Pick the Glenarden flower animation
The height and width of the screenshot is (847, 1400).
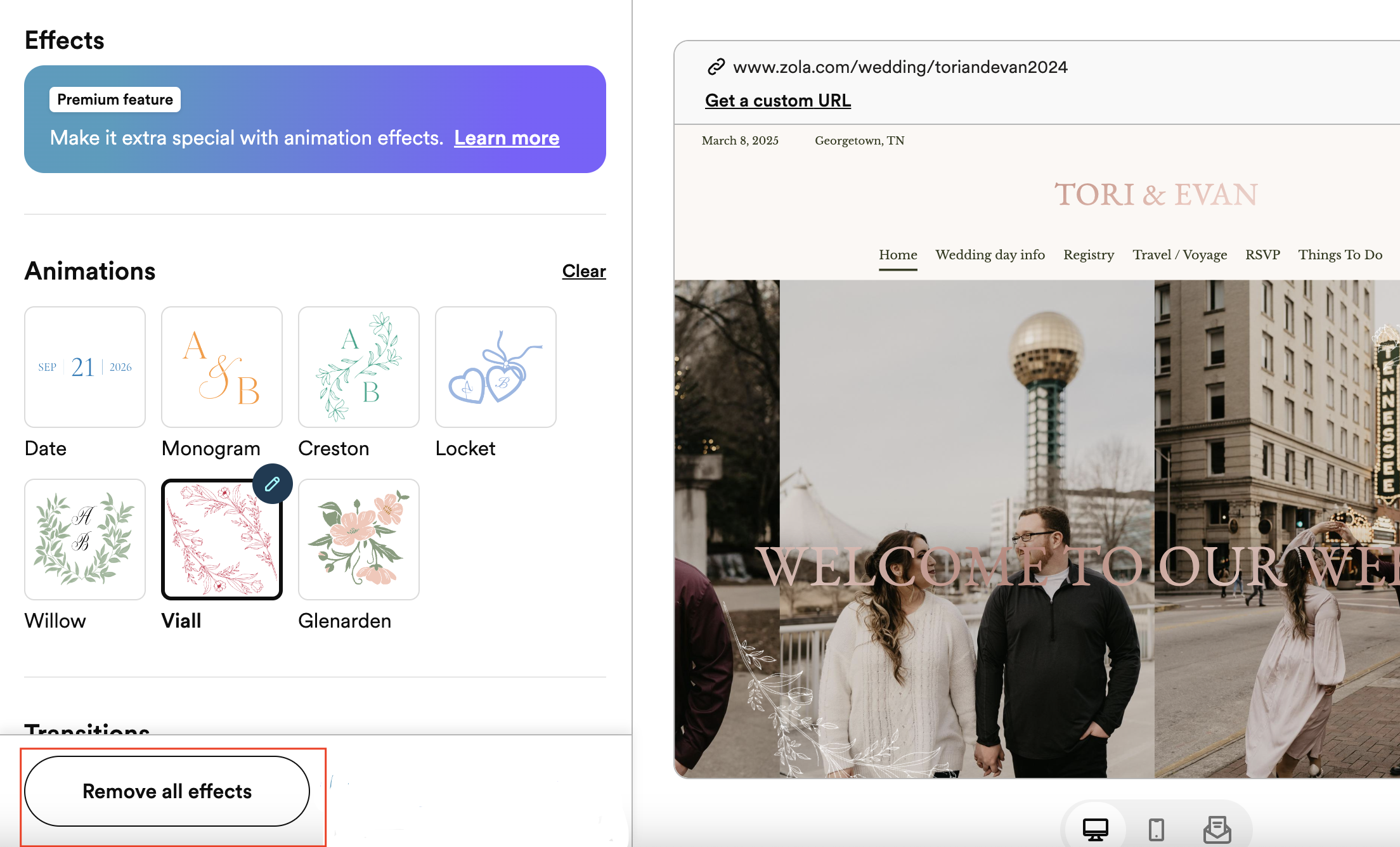359,540
